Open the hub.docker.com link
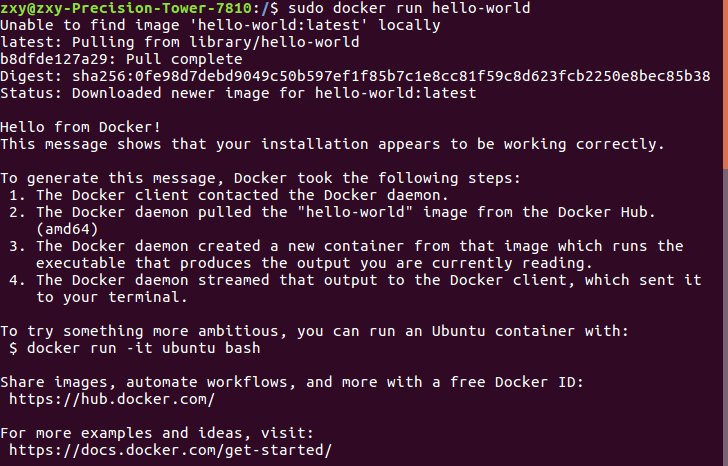Image resolution: width=728 pixels, height=466 pixels. pyautogui.click(x=111, y=399)
